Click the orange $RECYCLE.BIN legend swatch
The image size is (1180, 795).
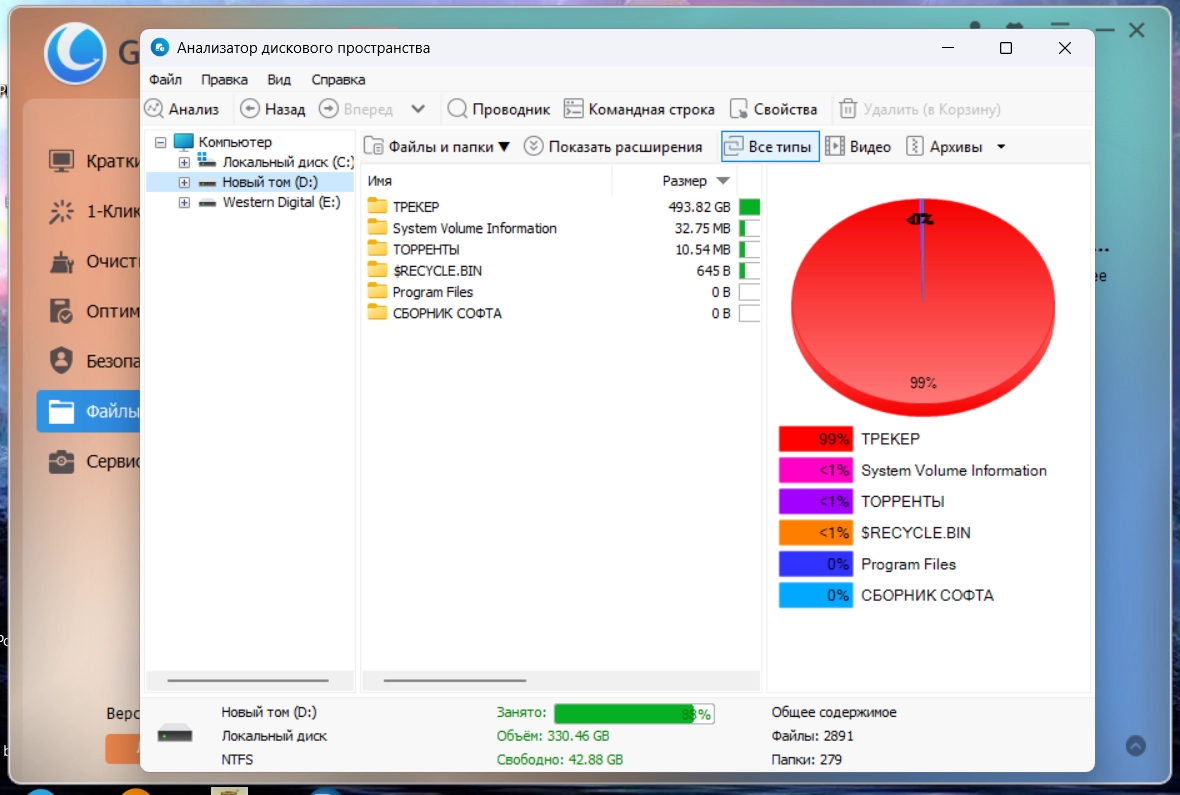[x=816, y=533]
